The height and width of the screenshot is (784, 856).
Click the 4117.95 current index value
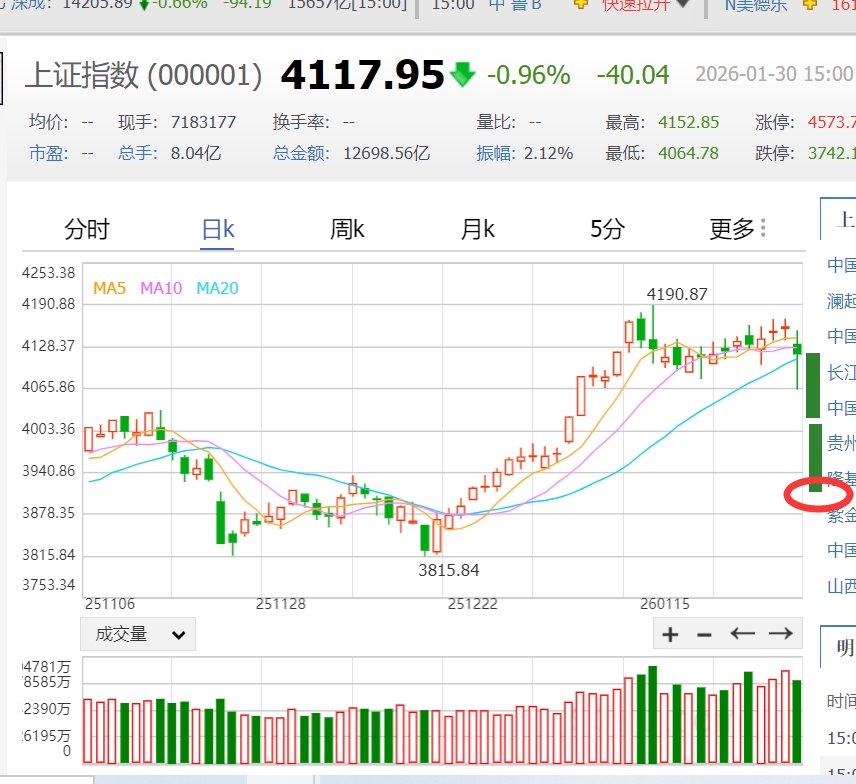point(362,75)
